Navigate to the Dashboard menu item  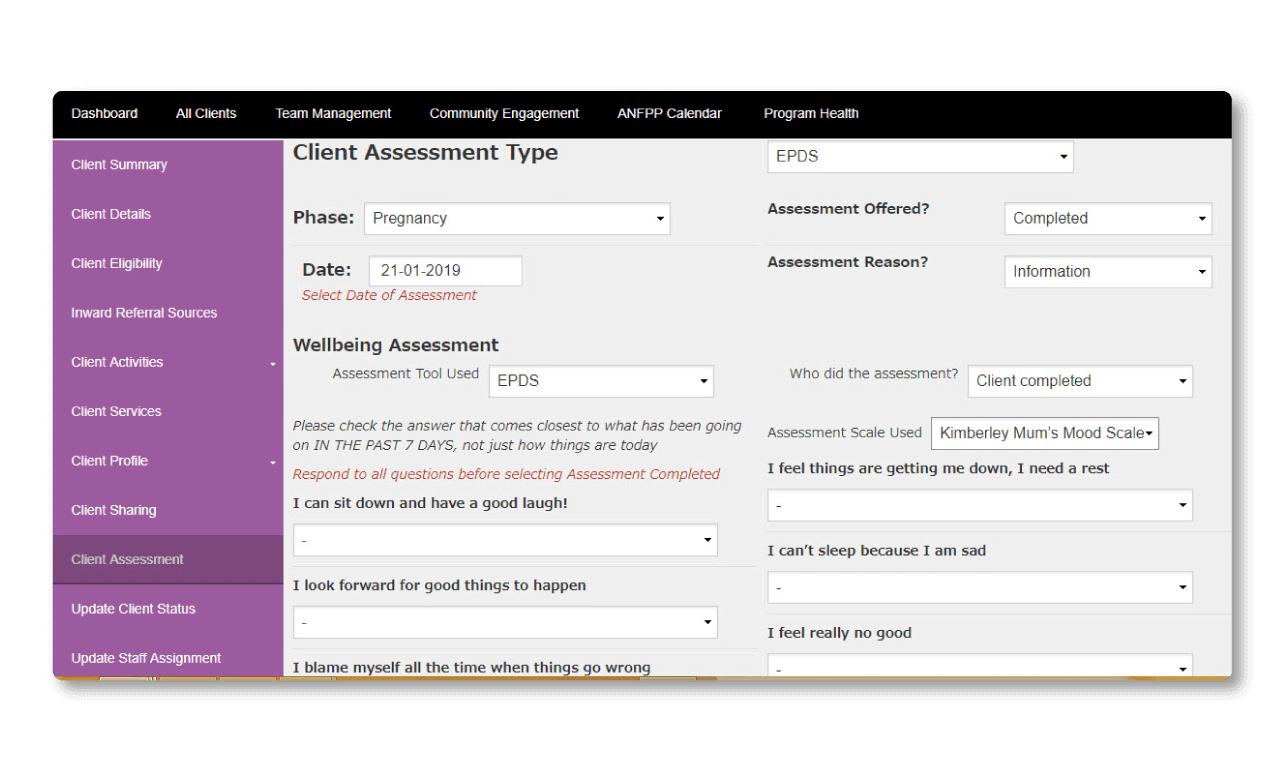pyautogui.click(x=104, y=113)
